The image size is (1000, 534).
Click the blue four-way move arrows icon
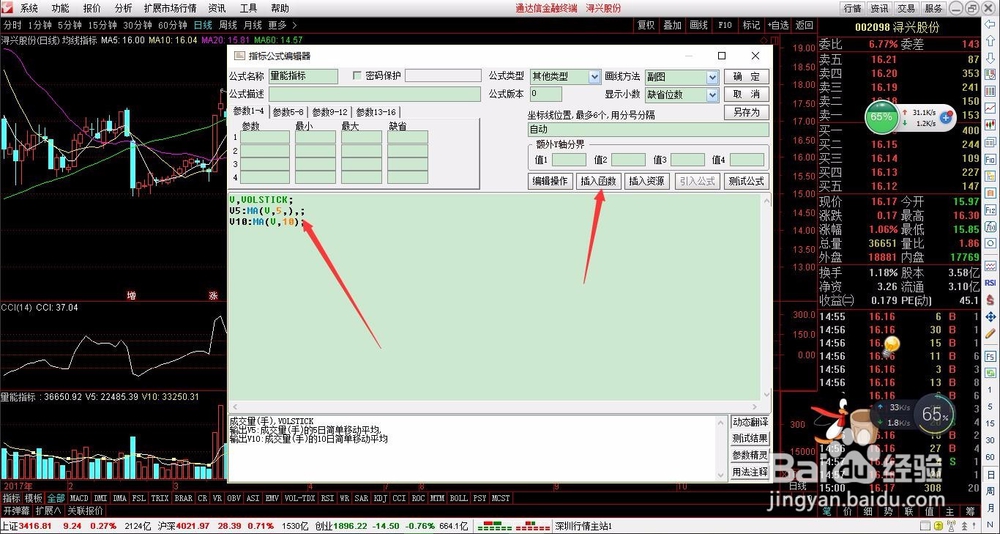point(990,317)
